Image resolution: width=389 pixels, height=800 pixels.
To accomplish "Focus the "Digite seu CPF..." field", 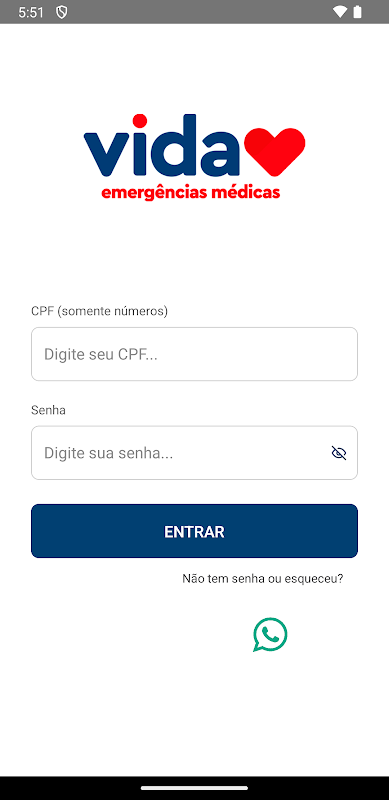I will coord(194,354).
